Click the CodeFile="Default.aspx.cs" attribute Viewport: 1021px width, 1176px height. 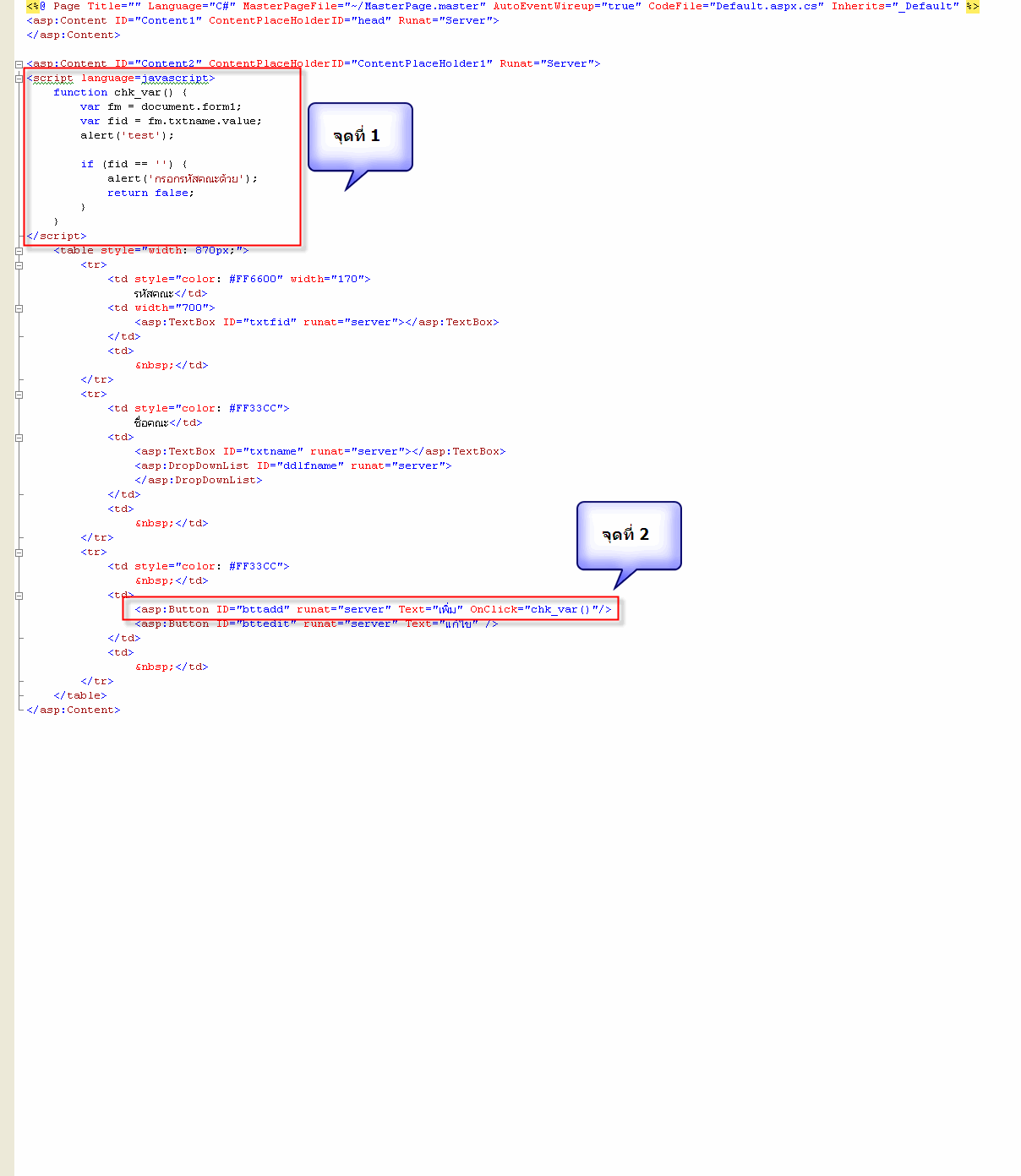tap(736, 6)
